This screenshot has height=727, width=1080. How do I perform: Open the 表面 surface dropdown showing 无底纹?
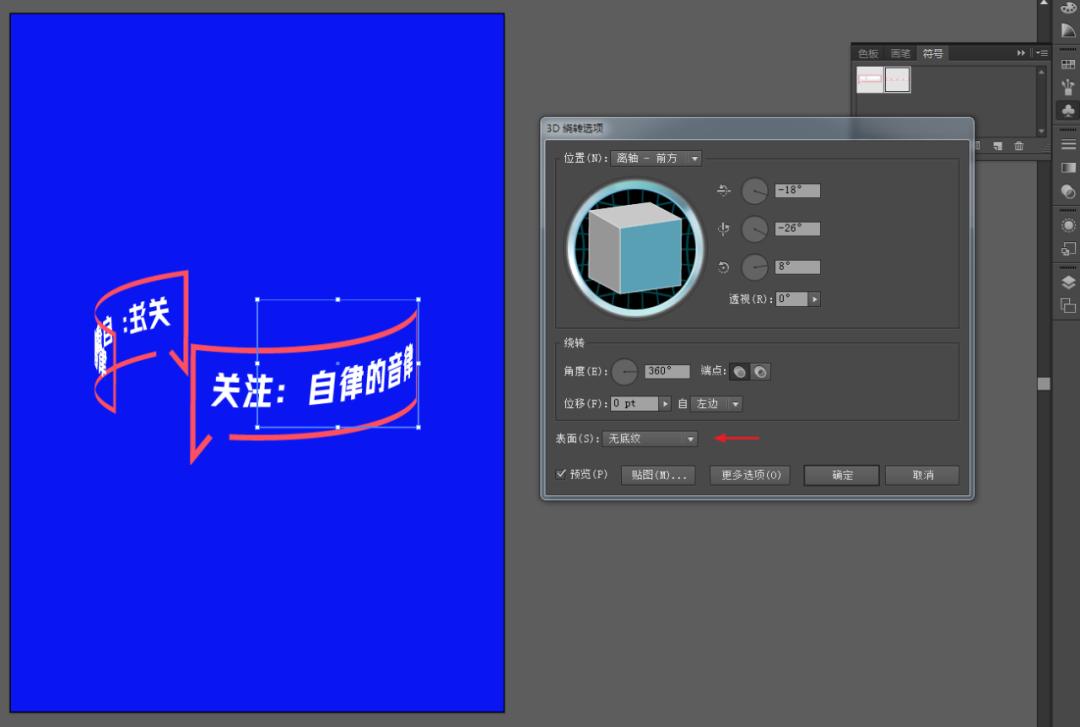tap(650, 438)
